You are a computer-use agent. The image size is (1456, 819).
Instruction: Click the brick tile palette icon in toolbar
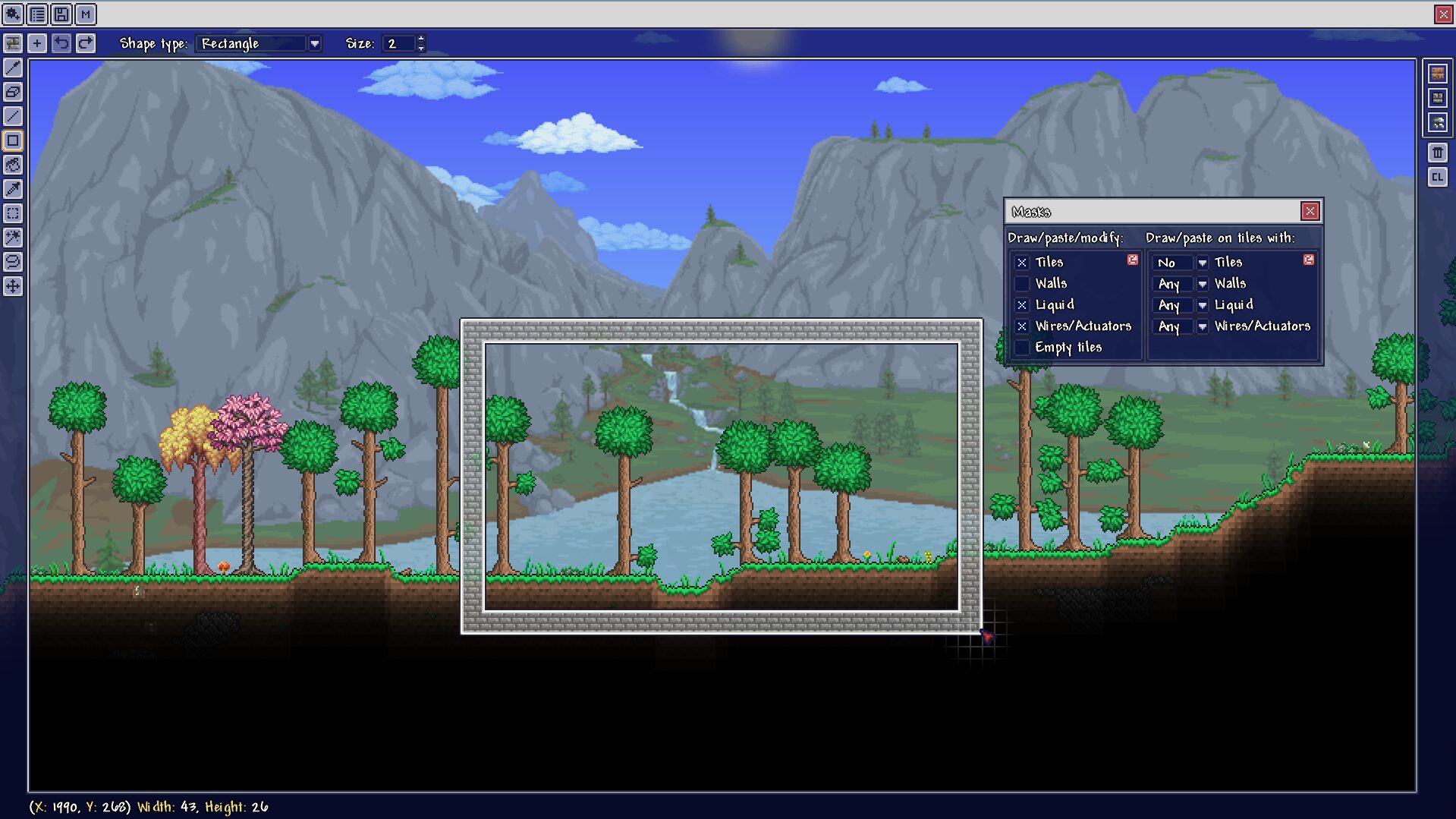click(x=13, y=43)
